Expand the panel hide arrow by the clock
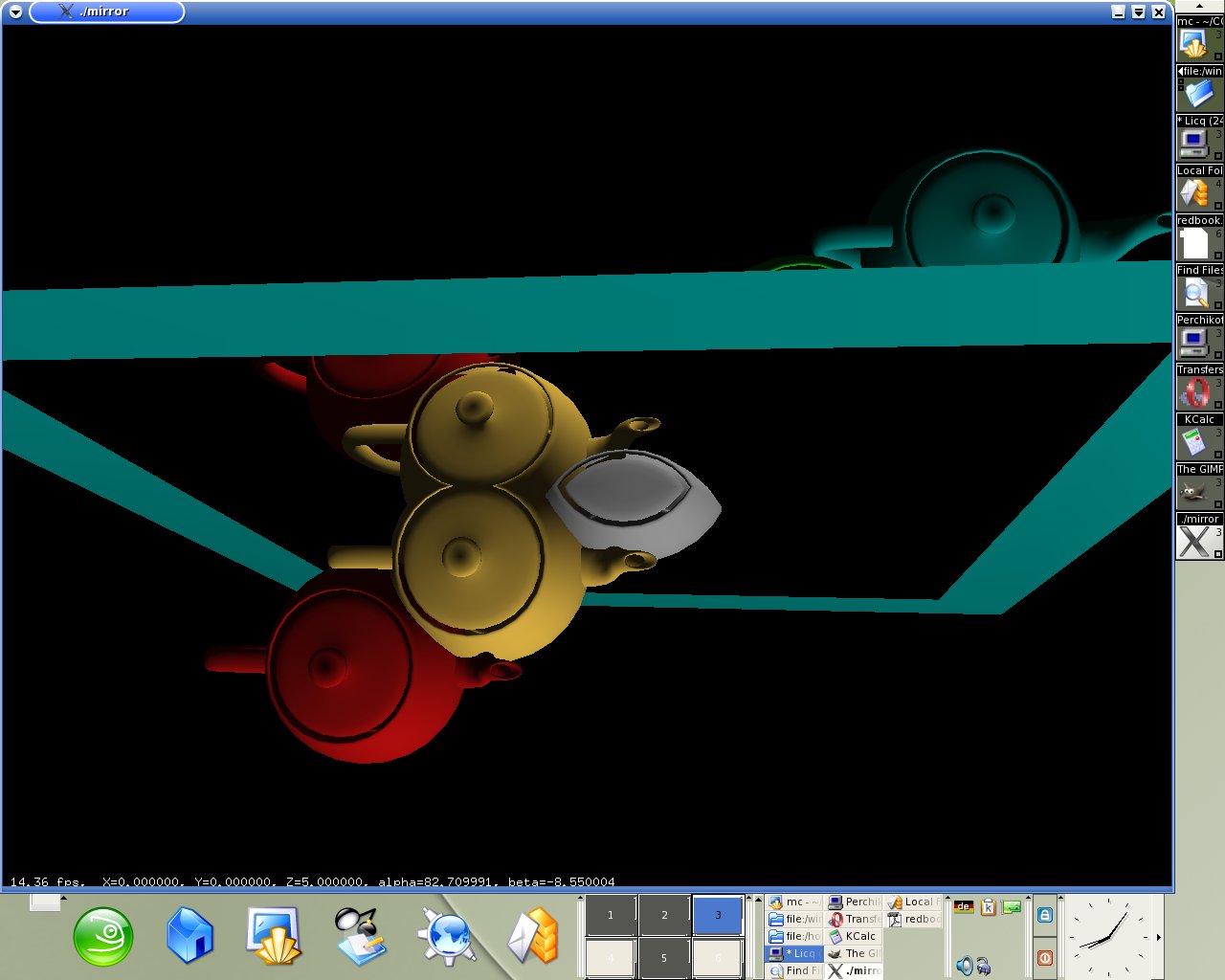Screen dimensions: 1225x980 tap(1159, 937)
